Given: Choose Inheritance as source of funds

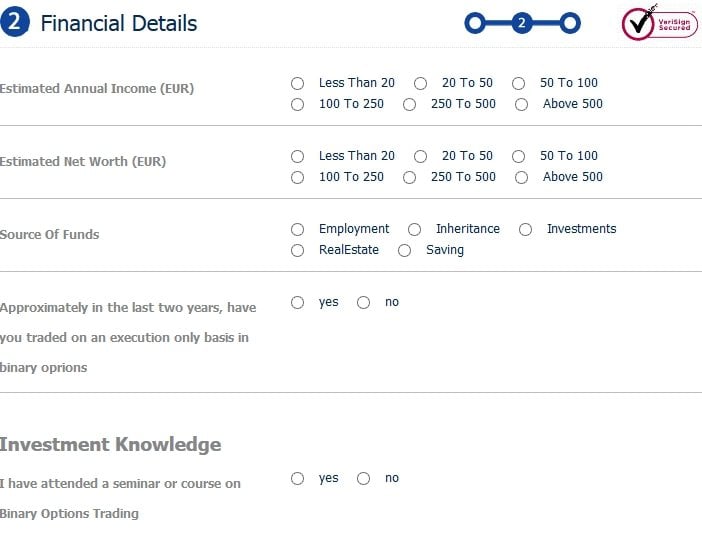Looking at the screenshot, I should [415, 229].
